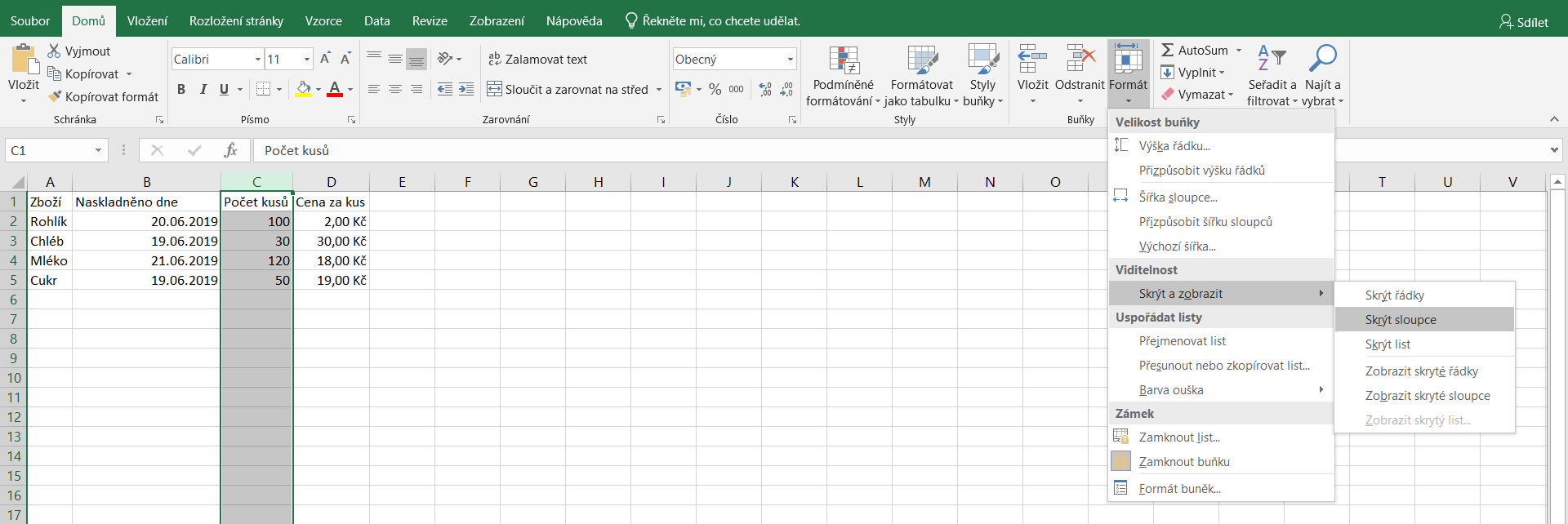
Task: Open Fill (Vyplnit) dropdown
Action: tap(1192, 72)
